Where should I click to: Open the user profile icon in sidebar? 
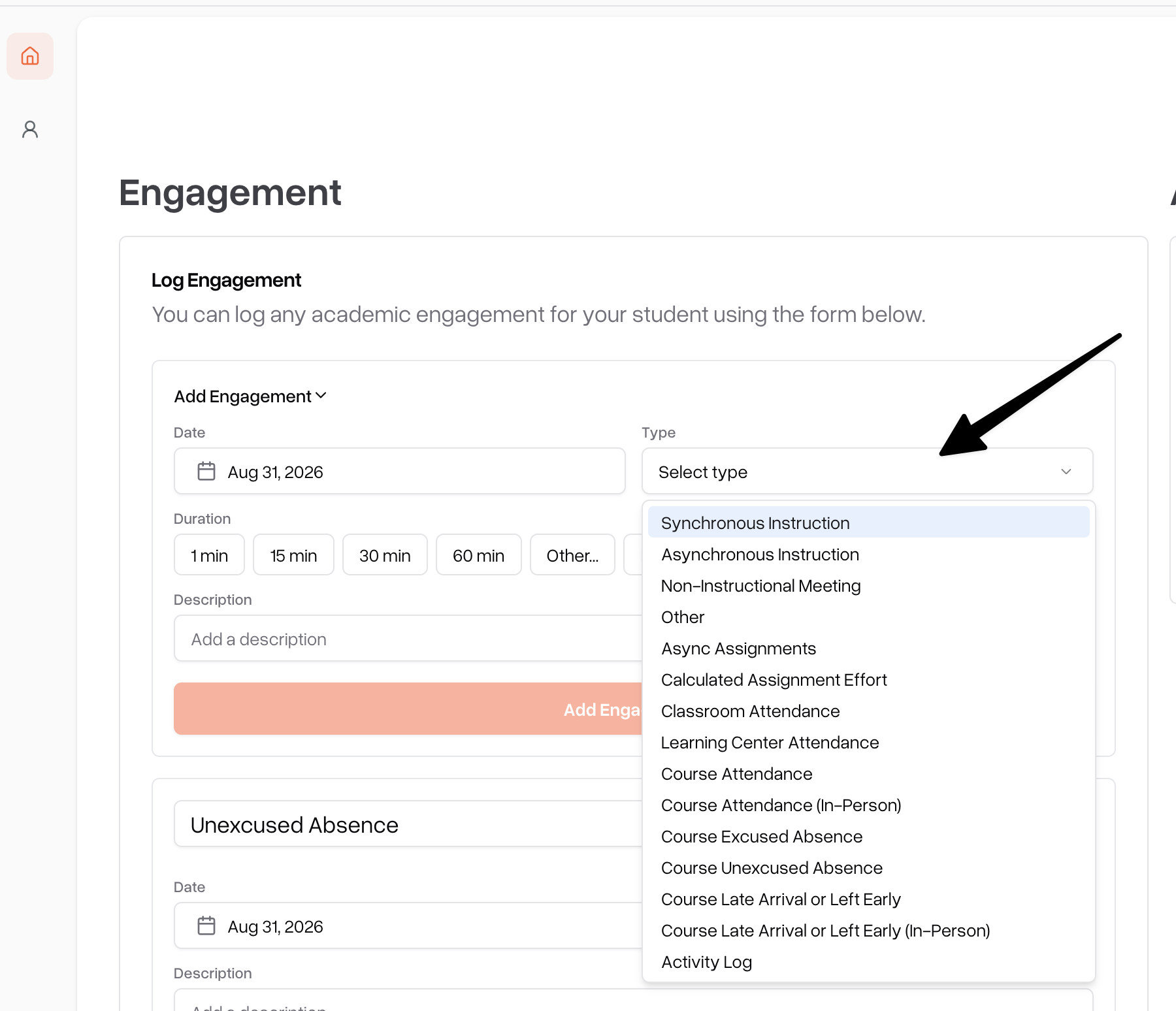[30, 129]
